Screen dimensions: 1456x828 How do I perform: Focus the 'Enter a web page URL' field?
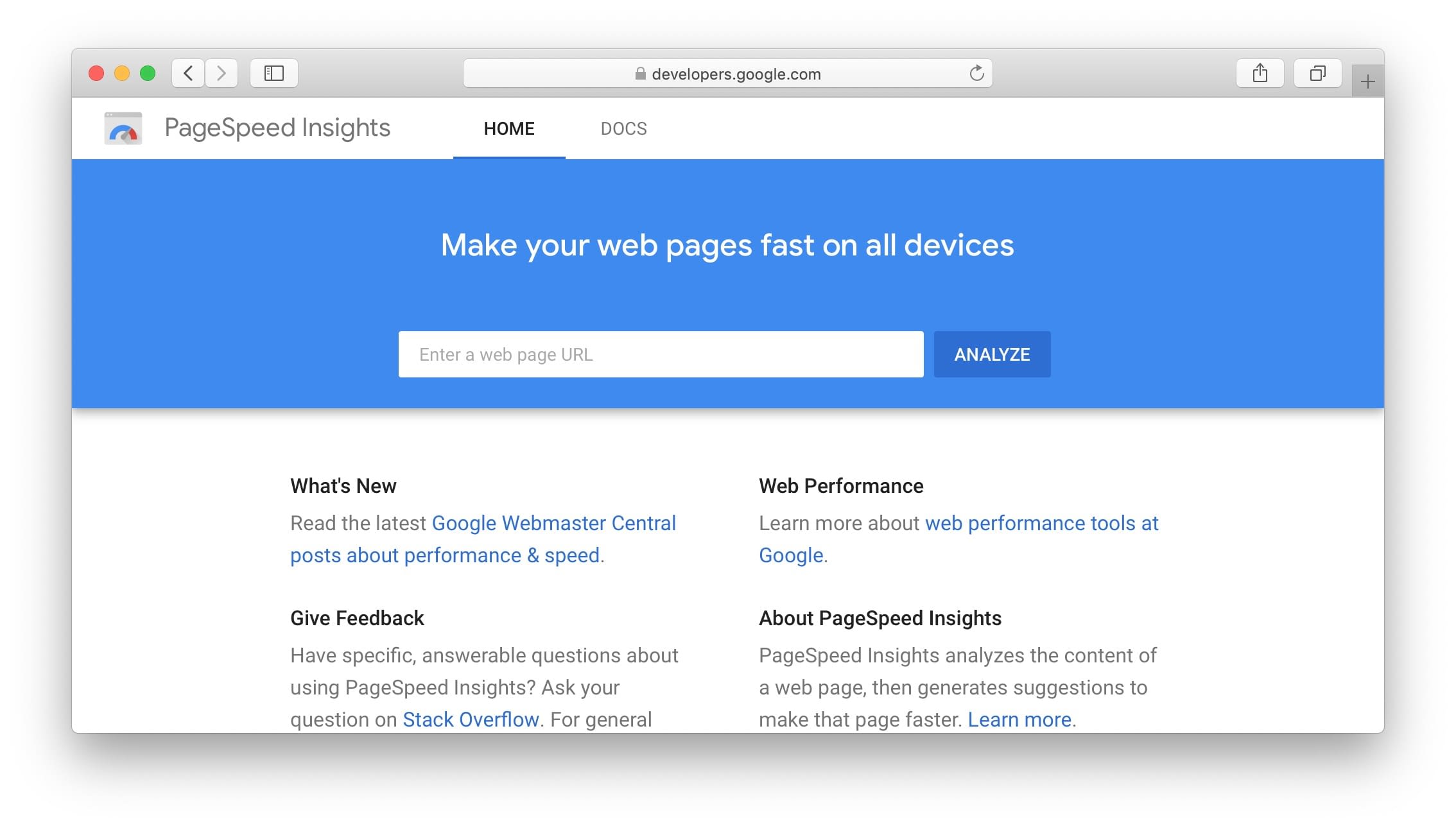pos(661,354)
